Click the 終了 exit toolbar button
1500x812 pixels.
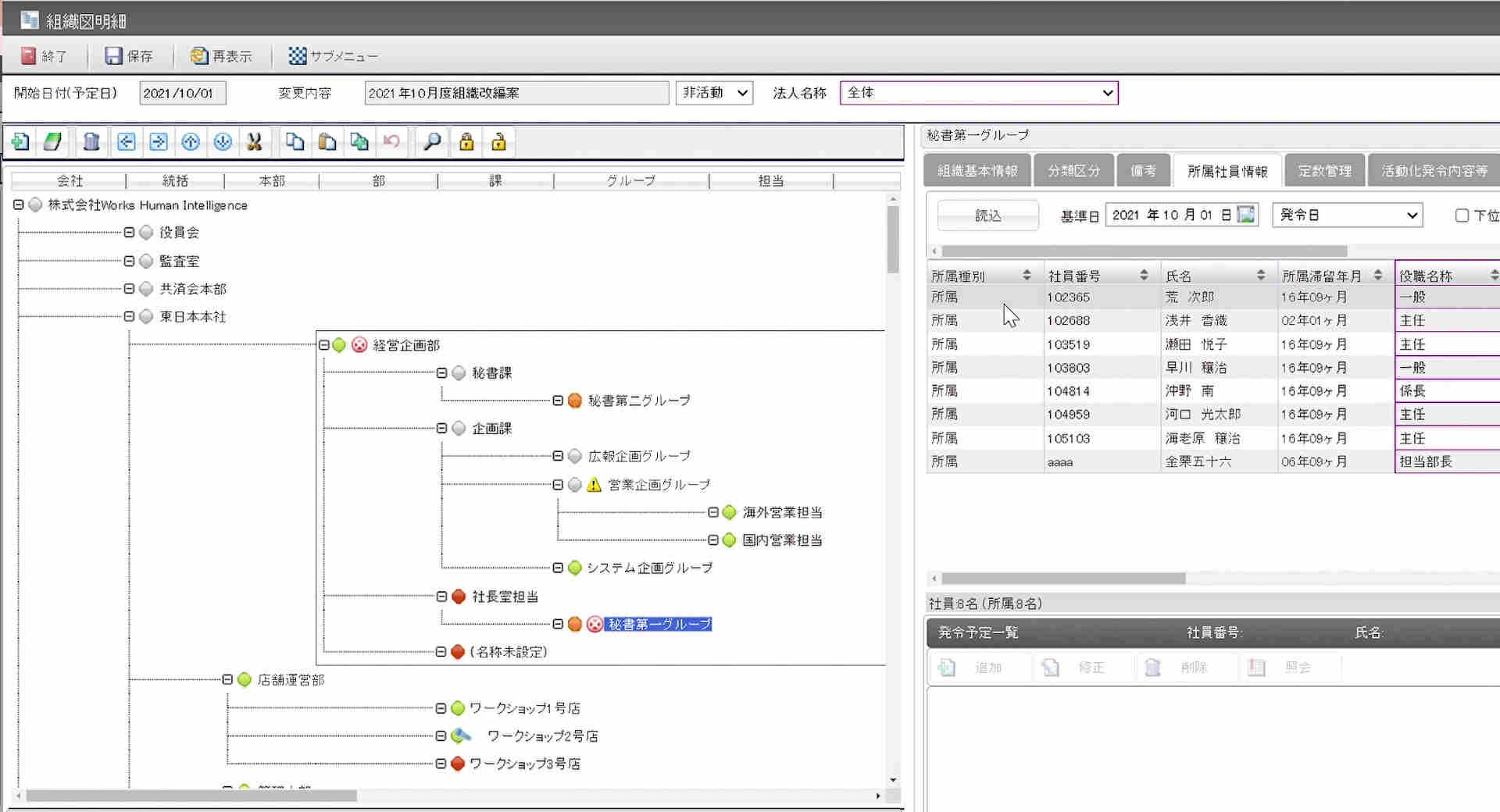pyautogui.click(x=45, y=56)
